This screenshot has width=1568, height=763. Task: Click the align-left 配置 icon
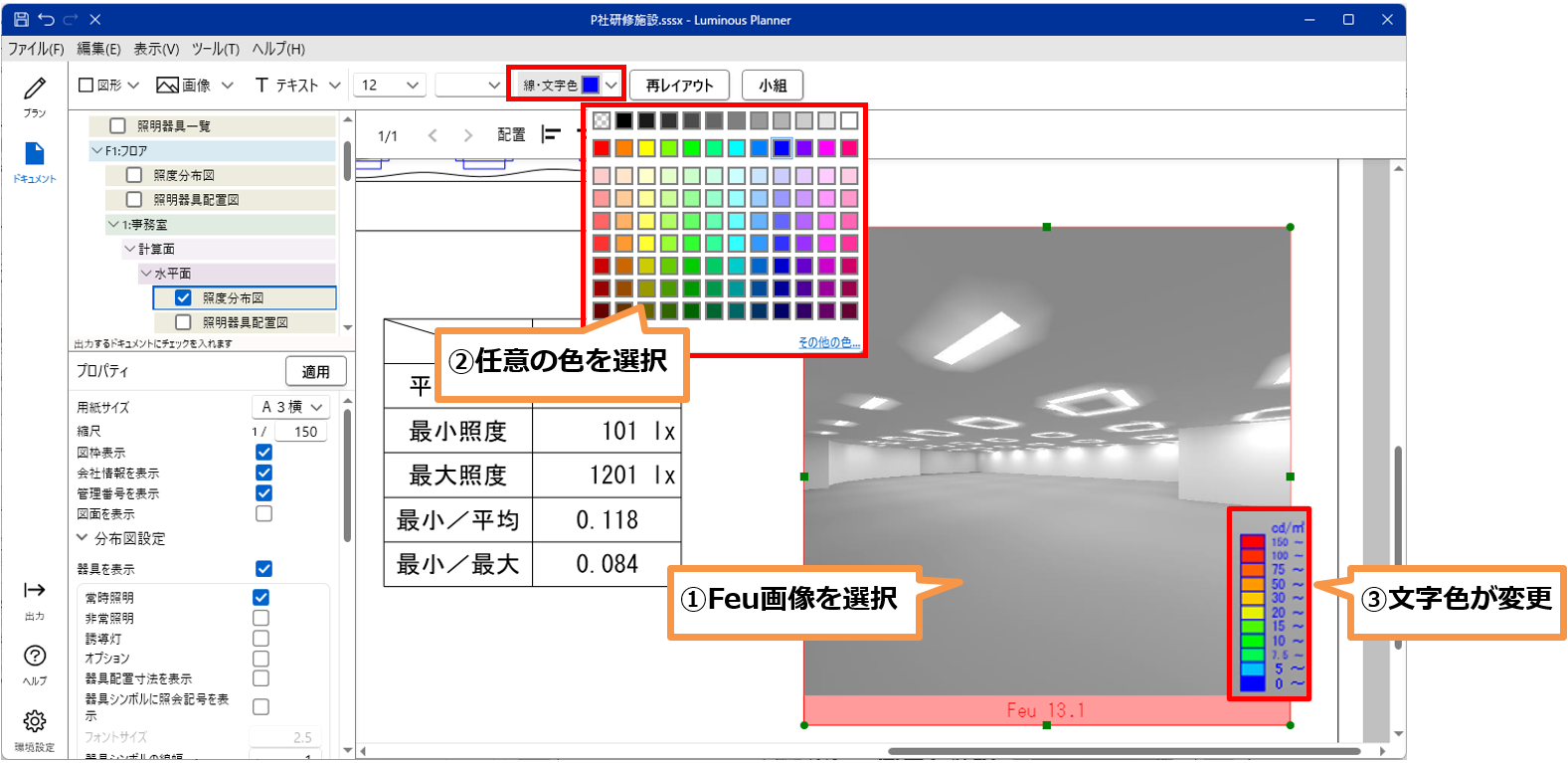coord(551,134)
